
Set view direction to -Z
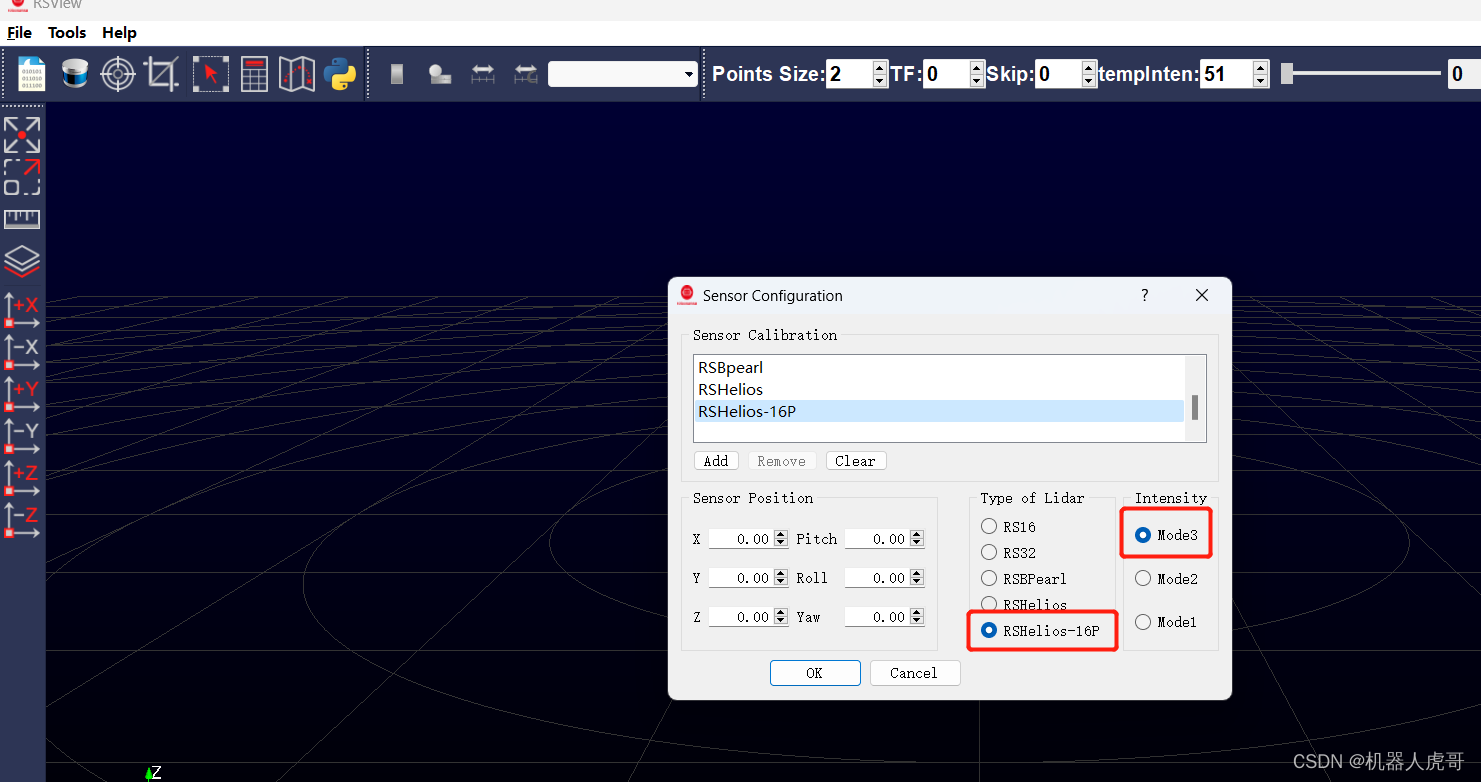22,520
